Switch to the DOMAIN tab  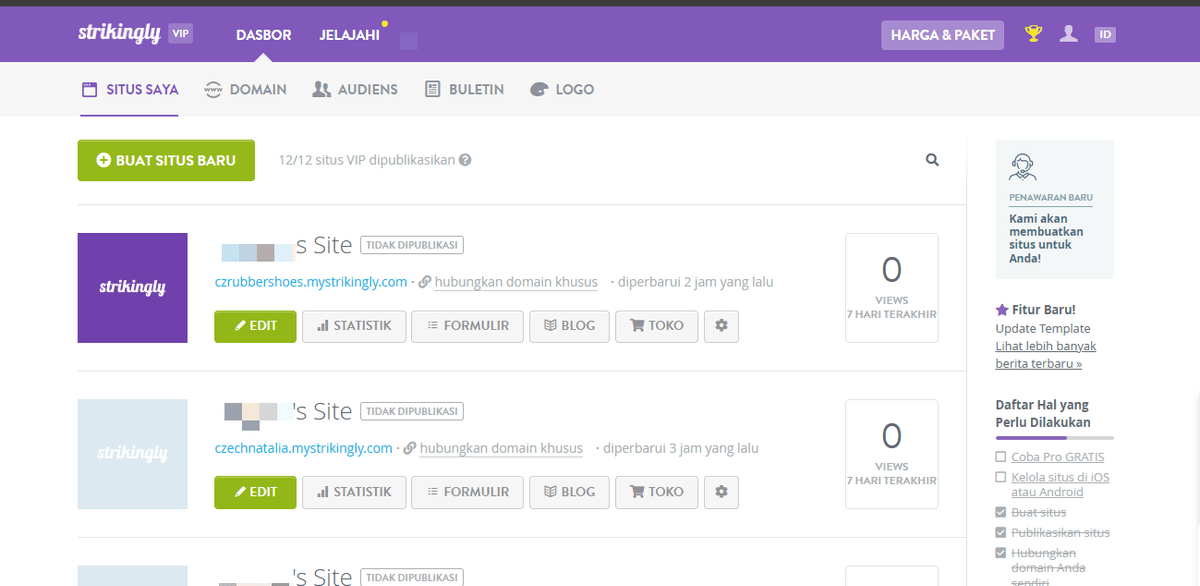[245, 89]
